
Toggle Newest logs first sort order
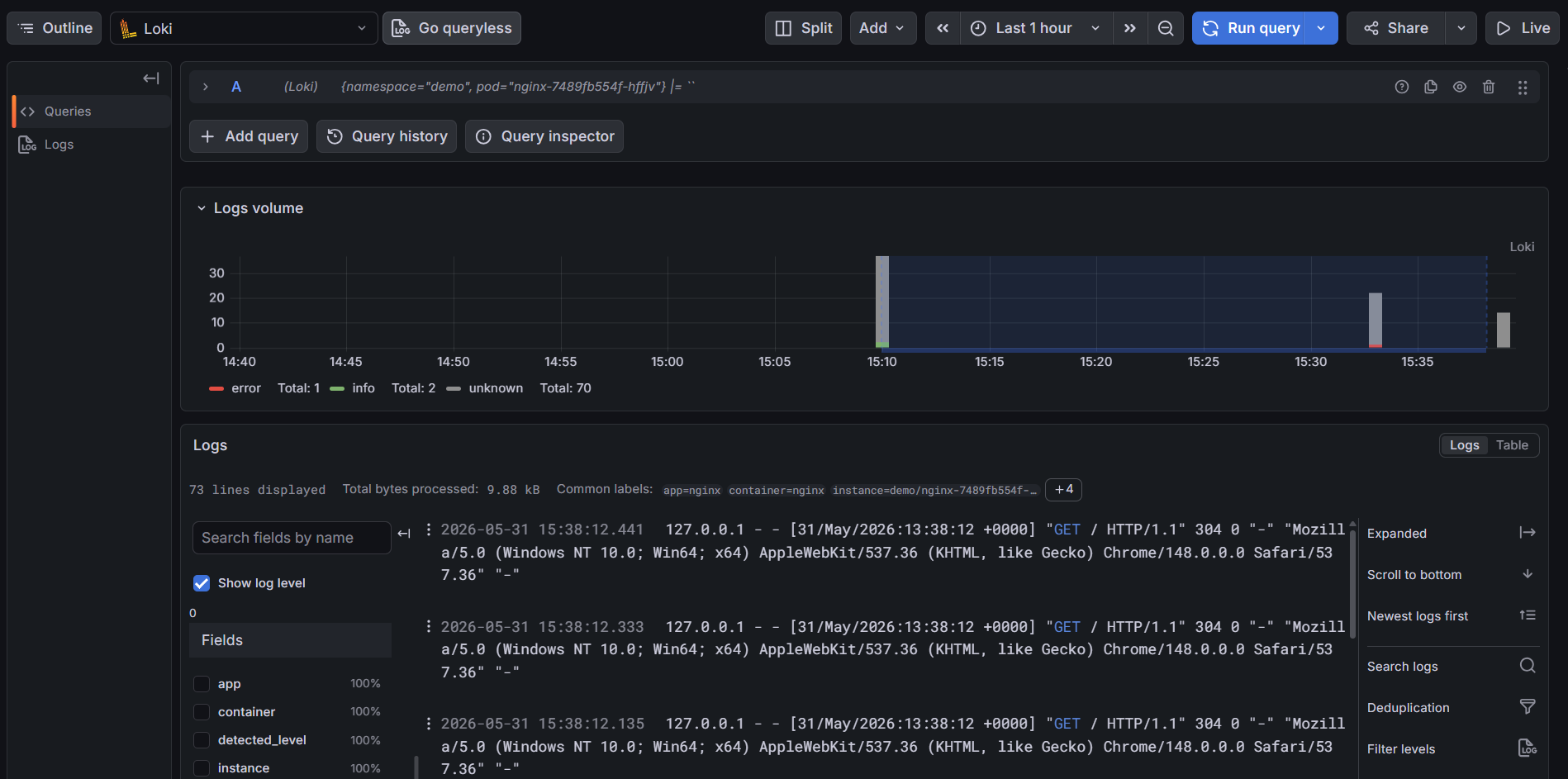(1528, 615)
